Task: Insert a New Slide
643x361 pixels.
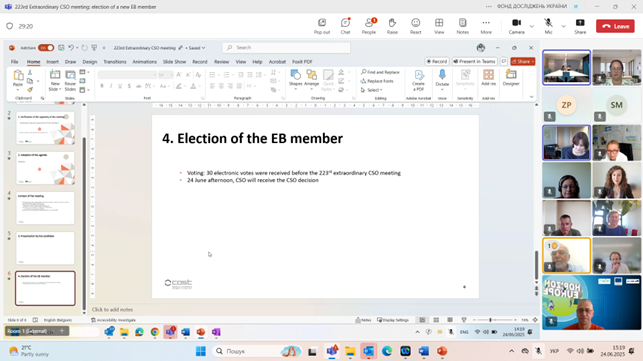Action: click(55, 80)
